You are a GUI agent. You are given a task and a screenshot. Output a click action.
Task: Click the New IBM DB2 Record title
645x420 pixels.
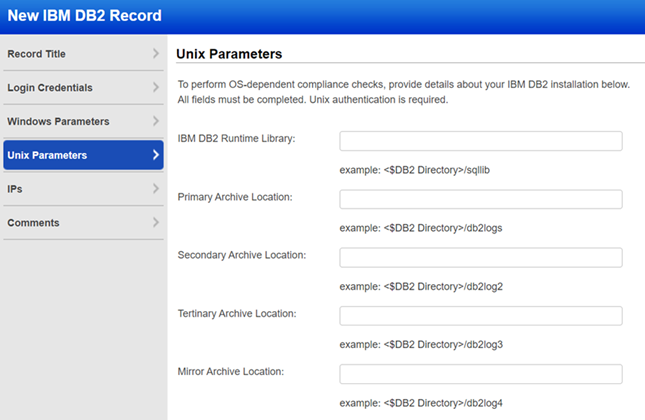tap(84, 16)
